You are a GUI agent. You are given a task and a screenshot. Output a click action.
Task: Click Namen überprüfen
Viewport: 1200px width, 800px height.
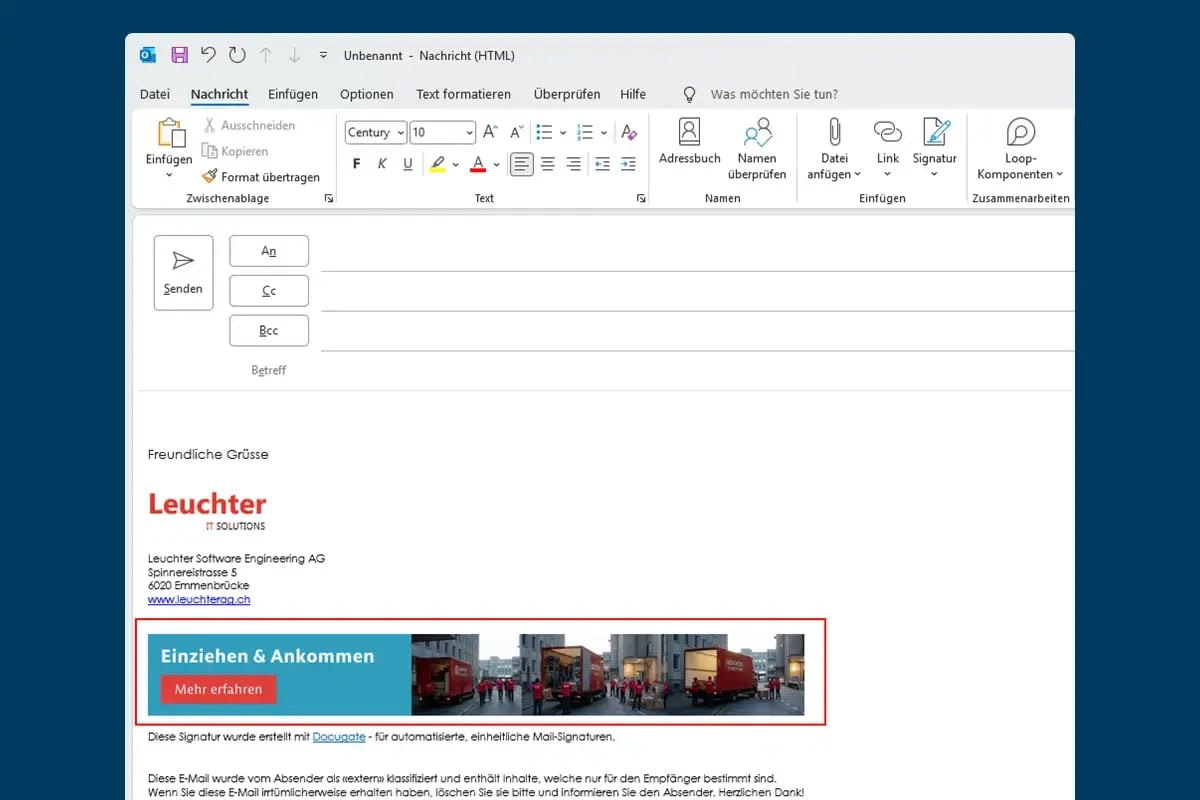(x=757, y=148)
